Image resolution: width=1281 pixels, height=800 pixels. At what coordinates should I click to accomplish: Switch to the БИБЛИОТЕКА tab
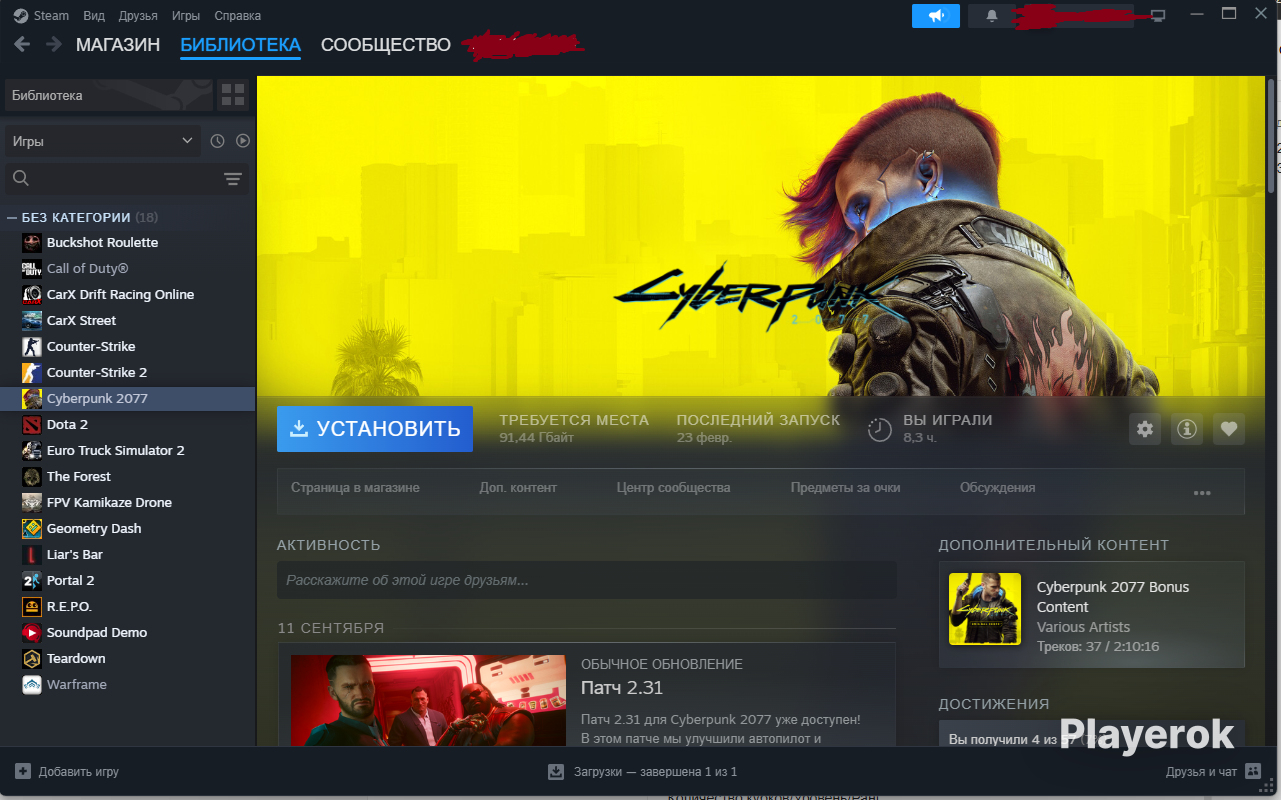click(240, 45)
